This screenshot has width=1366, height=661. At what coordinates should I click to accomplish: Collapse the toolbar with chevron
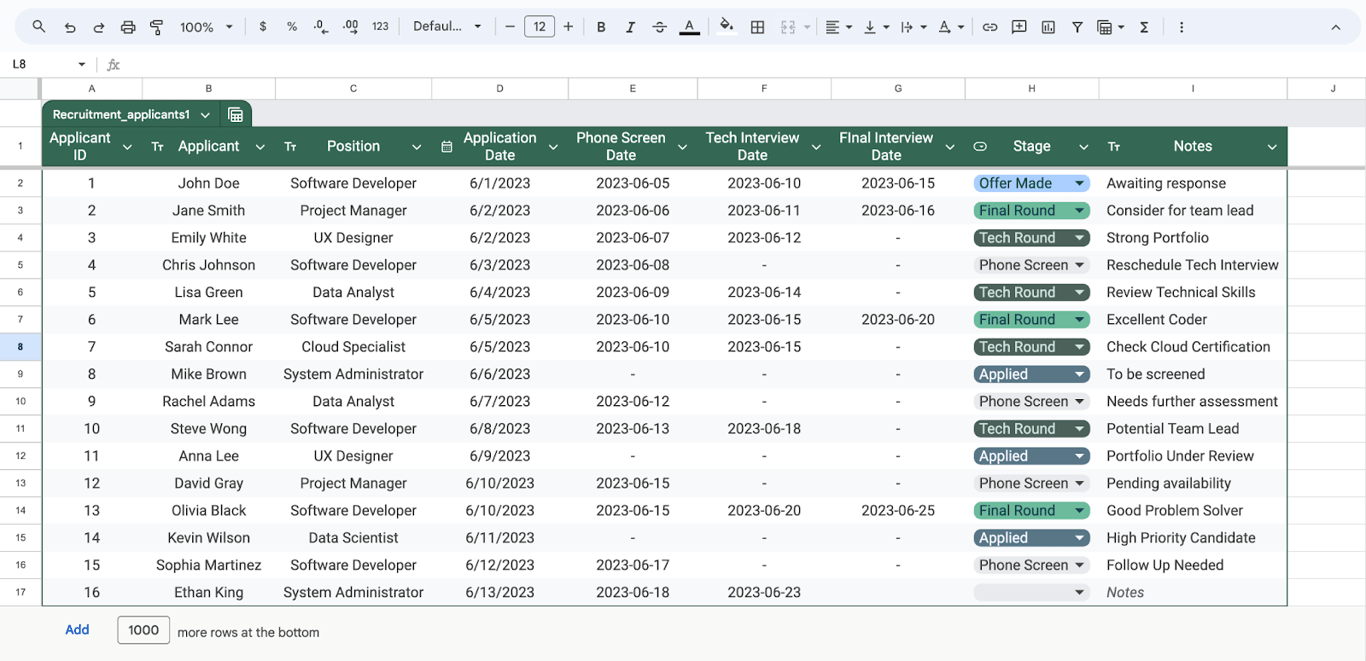pos(1336,27)
